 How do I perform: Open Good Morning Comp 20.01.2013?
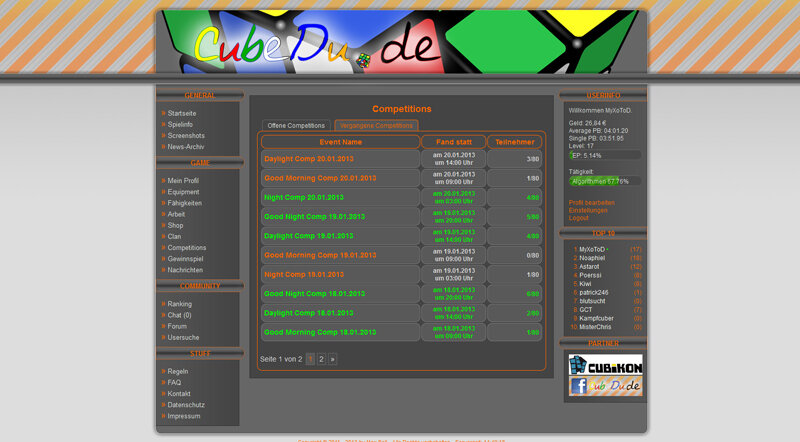point(320,179)
